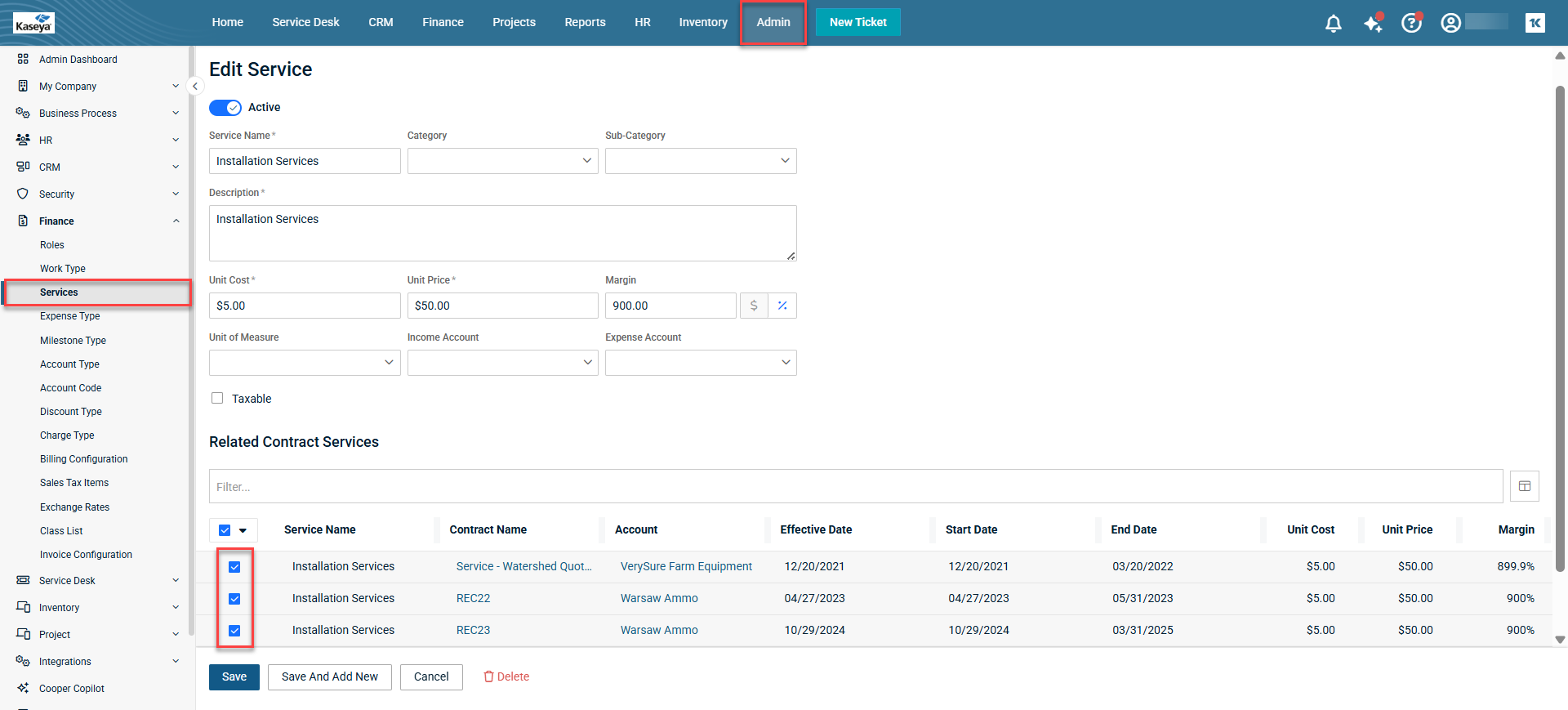Open the VerySure Farm Equipment account link

click(x=685, y=566)
